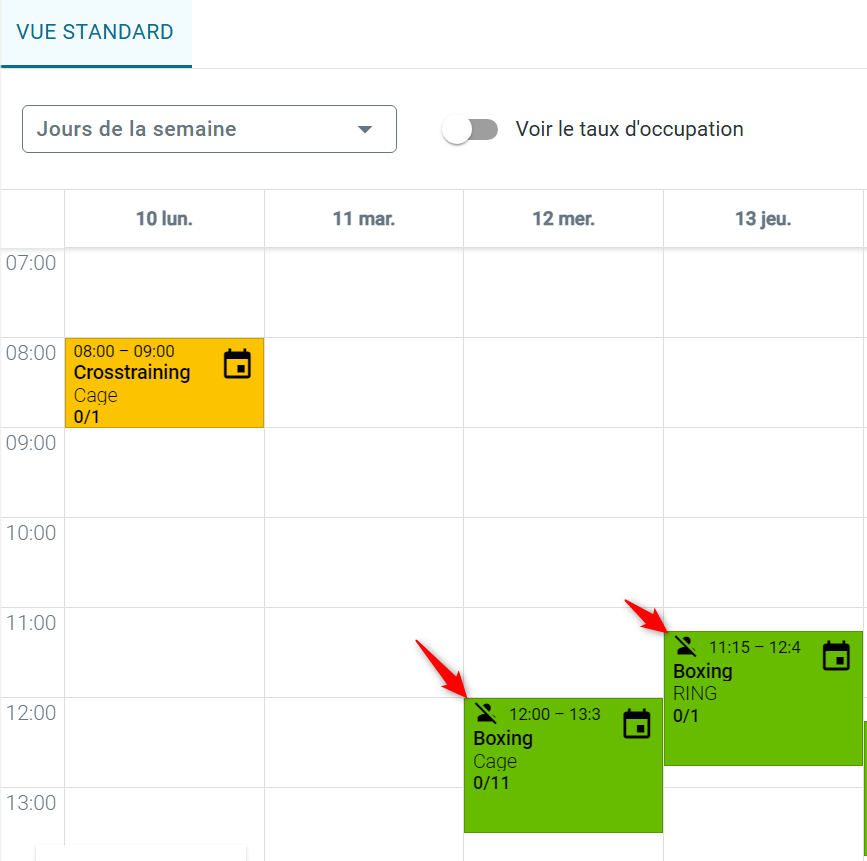Open the "Jours de la semaine" dropdown
The image size is (867, 861).
(x=209, y=129)
